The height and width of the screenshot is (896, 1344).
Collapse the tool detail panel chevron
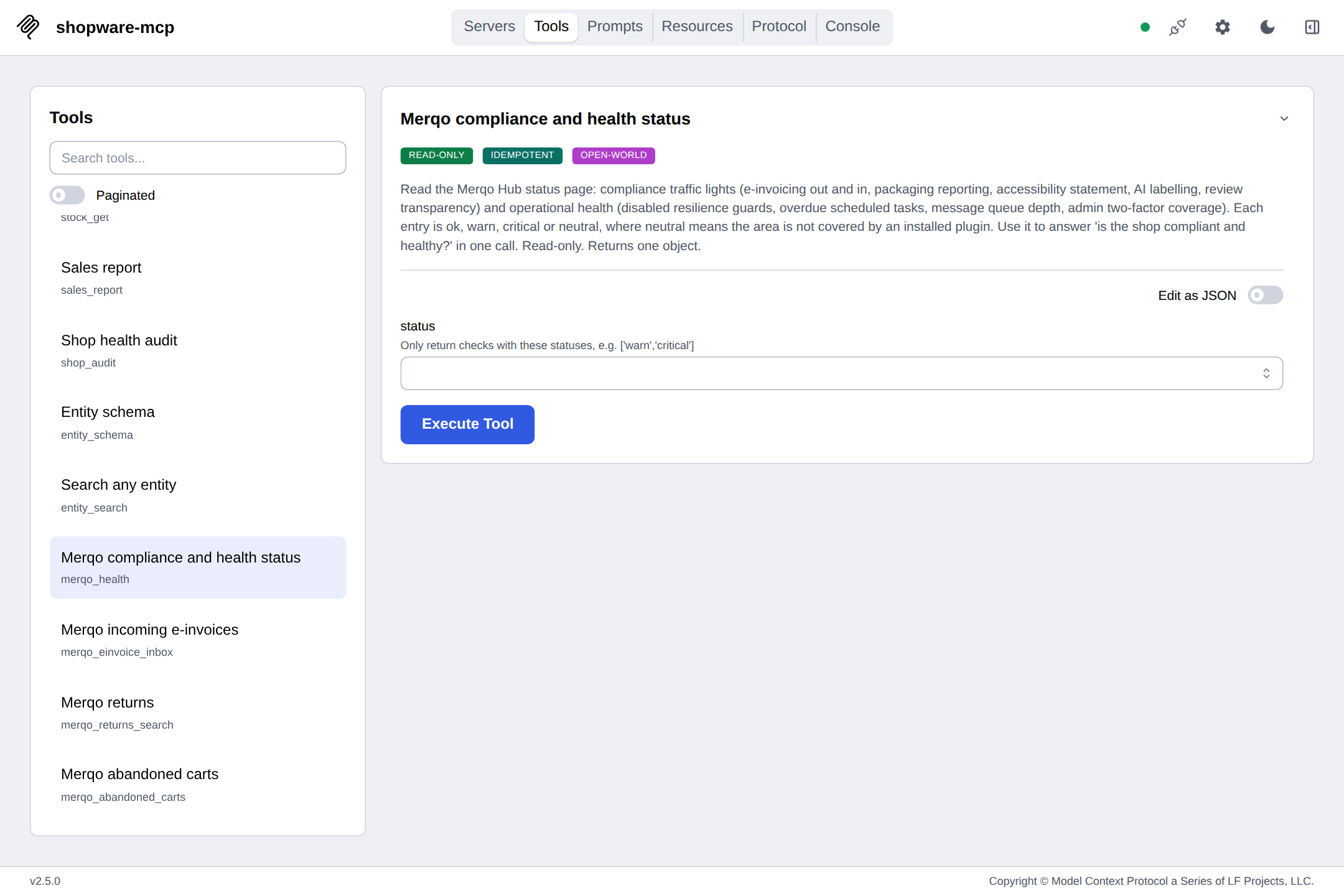pyautogui.click(x=1284, y=118)
